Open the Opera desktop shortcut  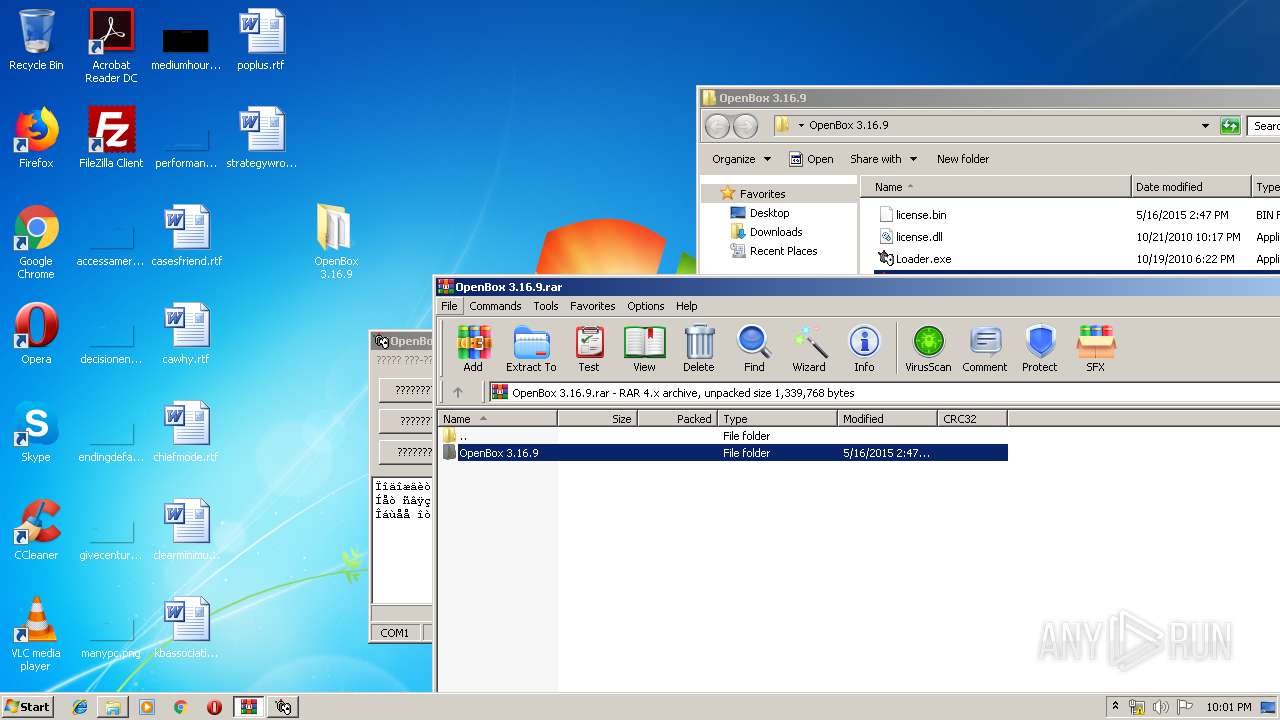(36, 334)
